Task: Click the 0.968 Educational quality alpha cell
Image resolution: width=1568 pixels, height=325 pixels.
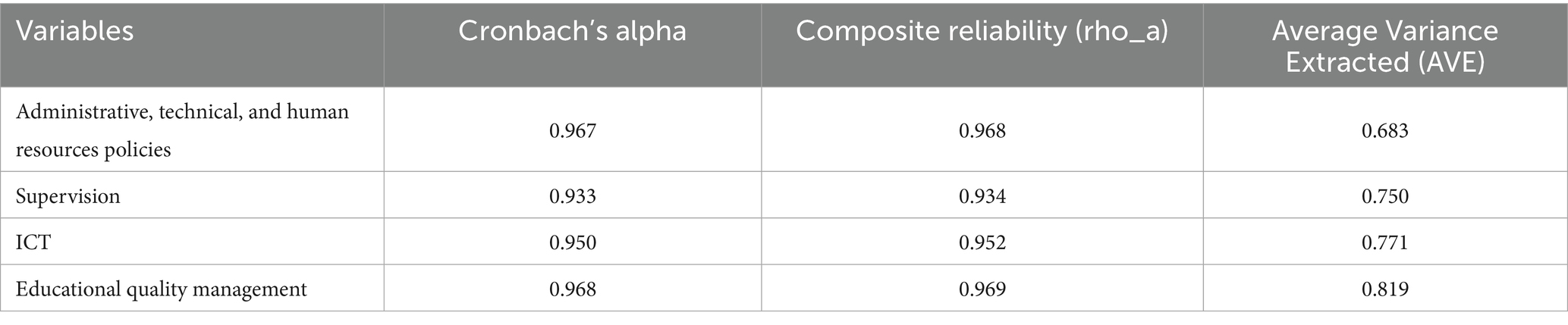Action: (572, 289)
